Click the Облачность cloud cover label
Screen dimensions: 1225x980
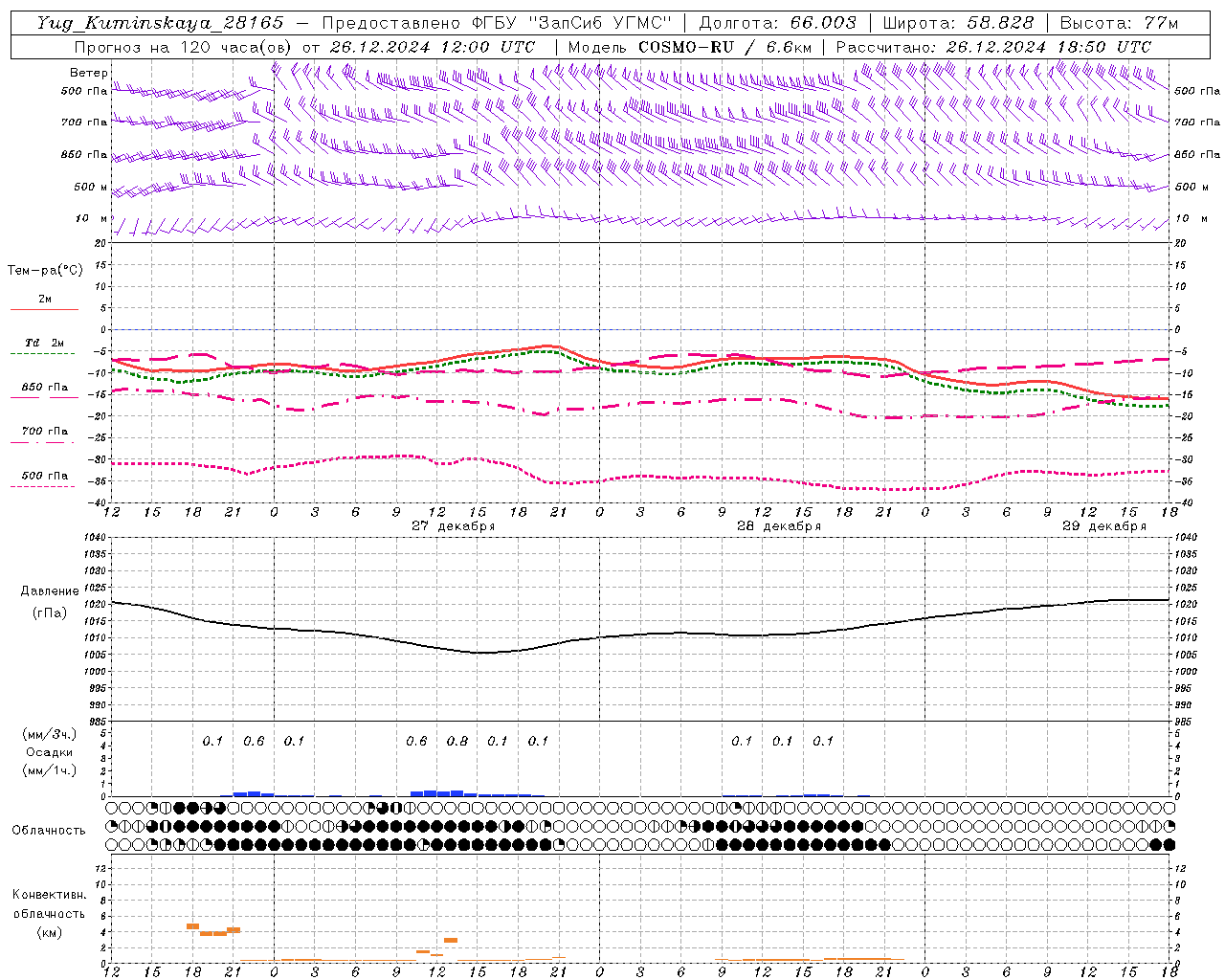pyautogui.click(x=49, y=831)
